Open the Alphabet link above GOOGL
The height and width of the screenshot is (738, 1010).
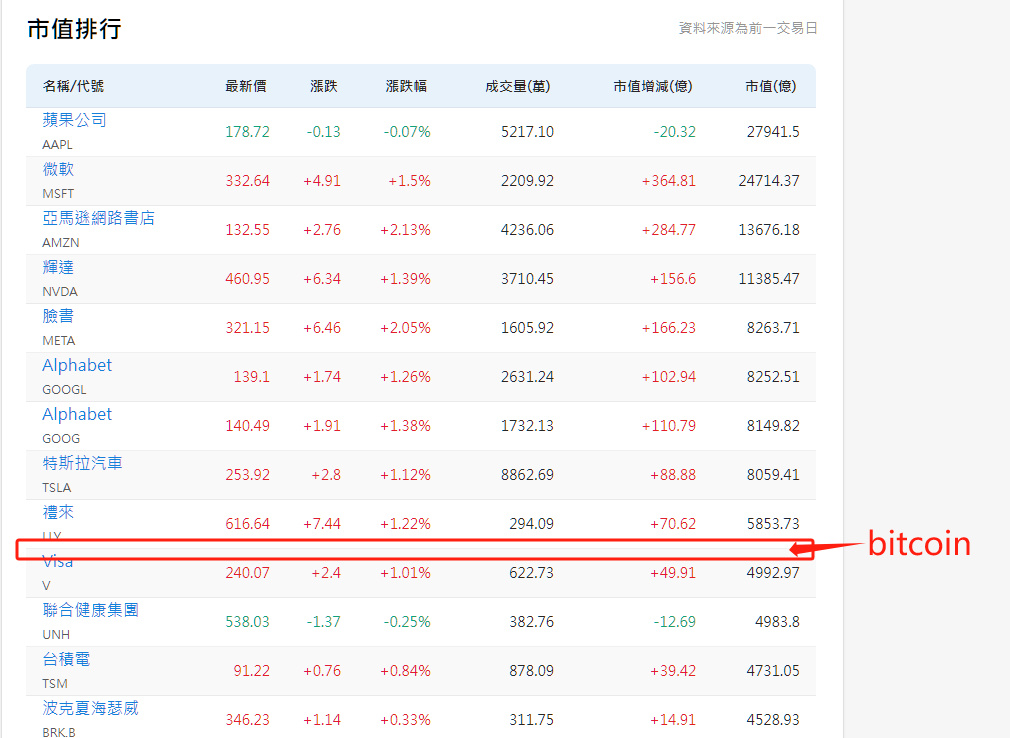pyautogui.click(x=77, y=365)
